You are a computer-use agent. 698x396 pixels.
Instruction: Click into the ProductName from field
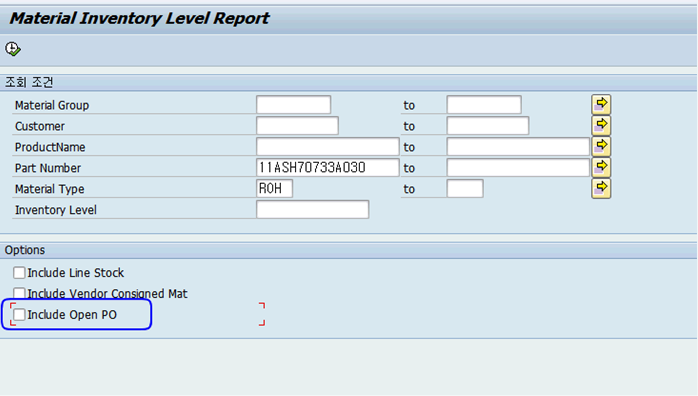[328, 147]
